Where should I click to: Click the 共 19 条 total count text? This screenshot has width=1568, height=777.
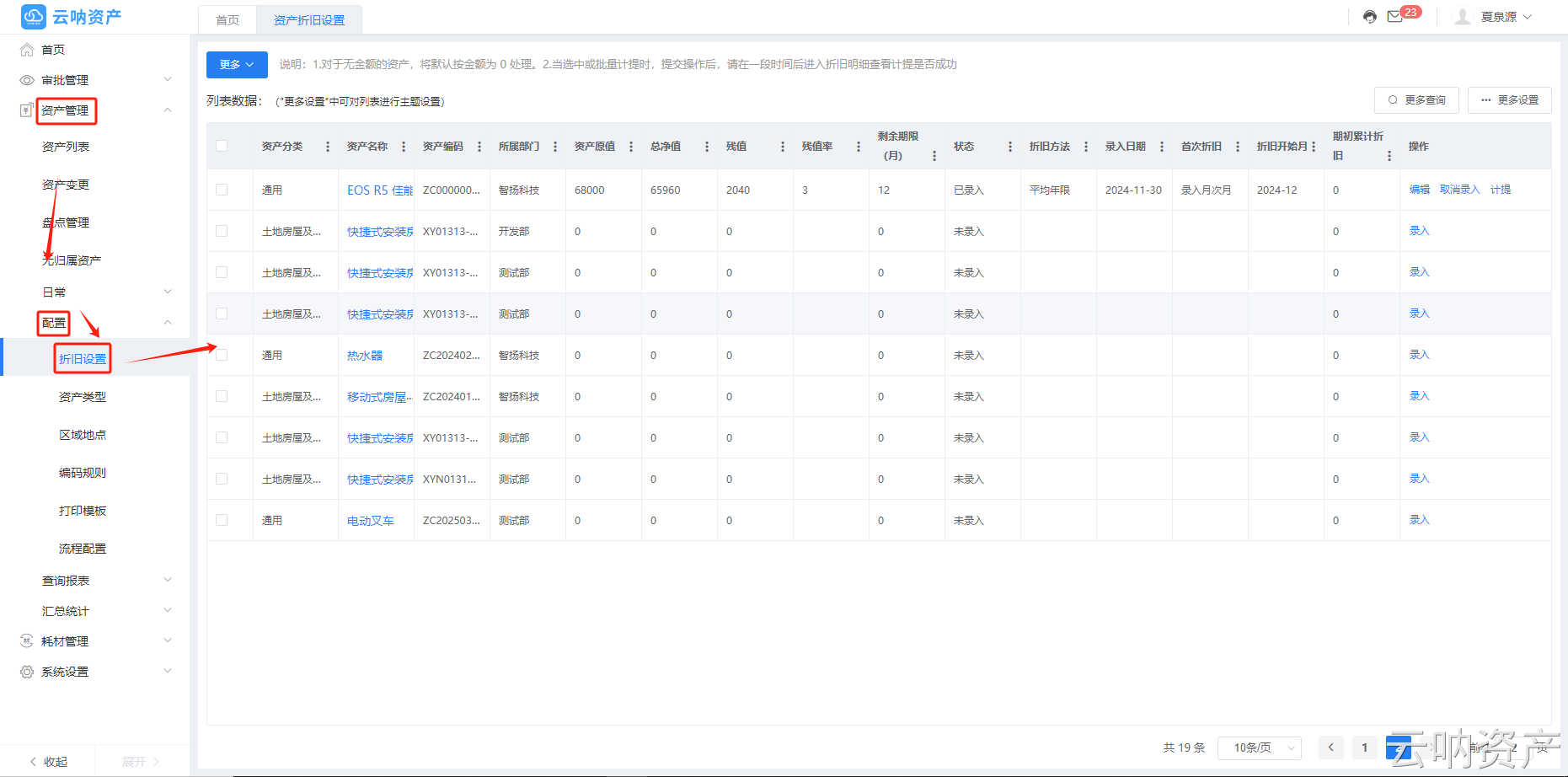point(1184,748)
